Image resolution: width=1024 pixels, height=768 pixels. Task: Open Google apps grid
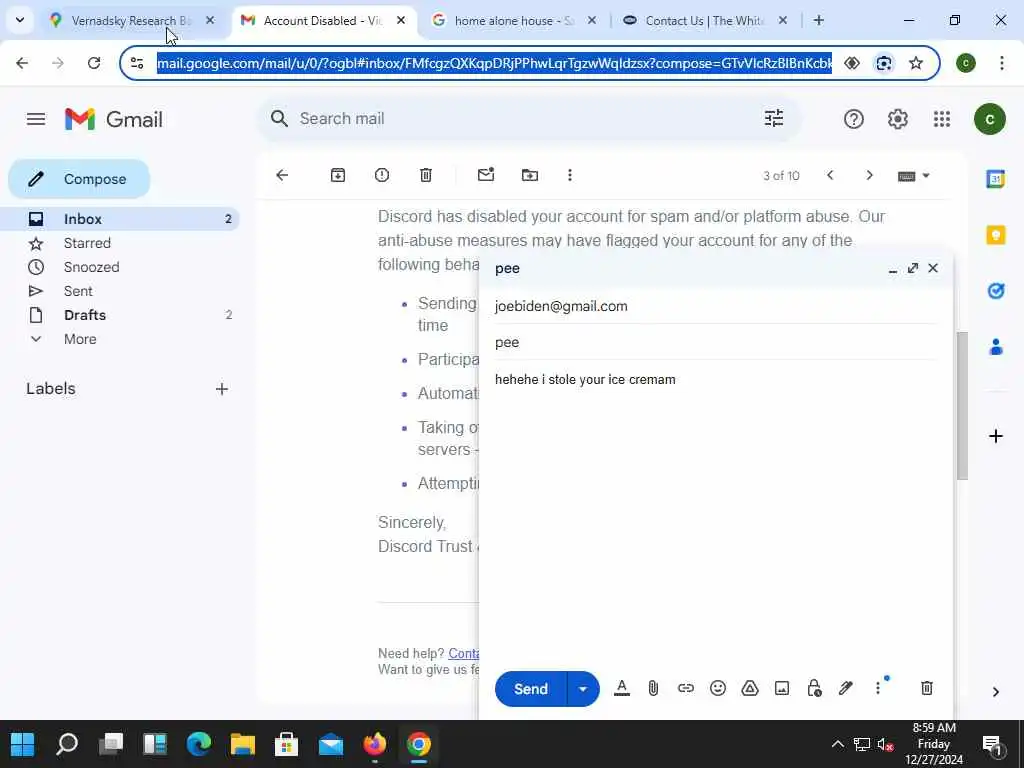pos(942,119)
